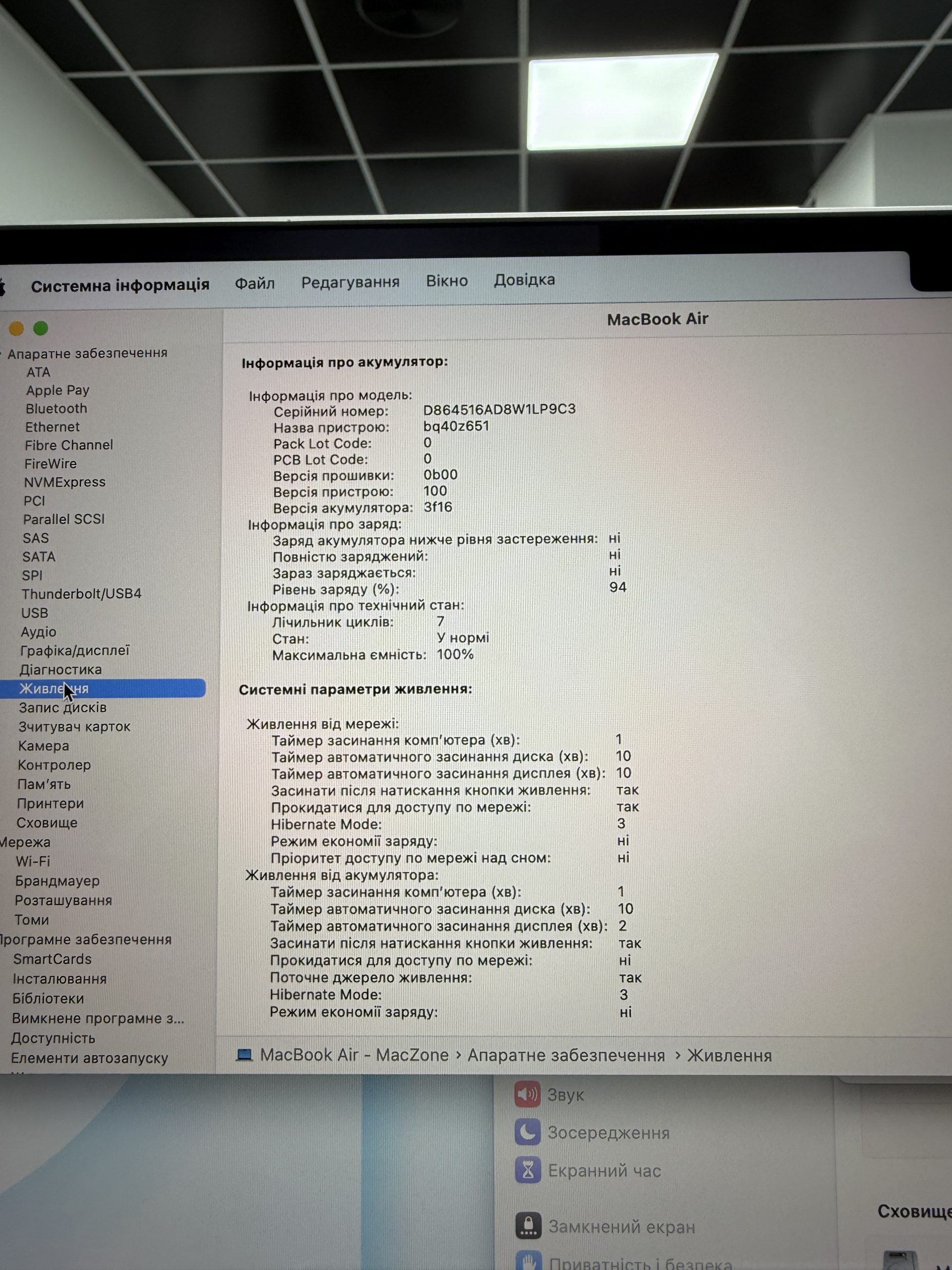Viewport: 952px width, 1270px height.
Task: Select SATA in the sidebar
Action: [39, 556]
